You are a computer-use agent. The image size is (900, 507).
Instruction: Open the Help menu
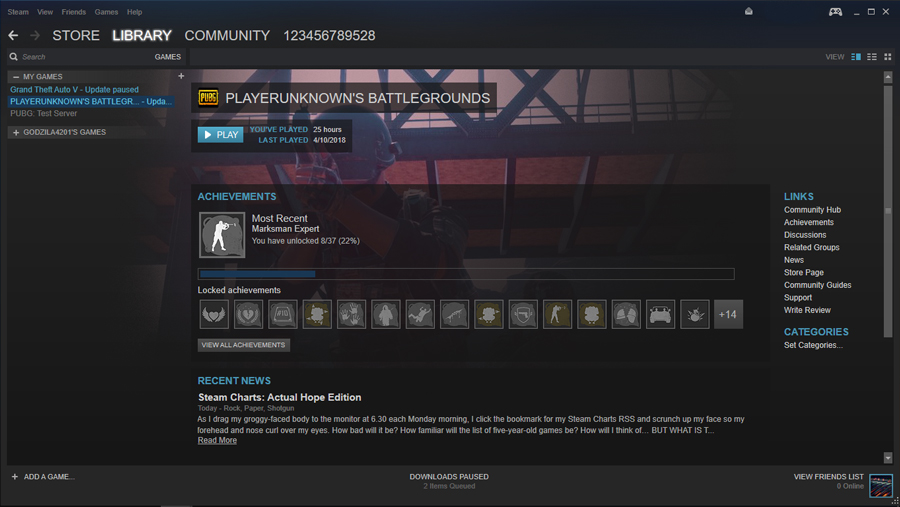pos(134,12)
